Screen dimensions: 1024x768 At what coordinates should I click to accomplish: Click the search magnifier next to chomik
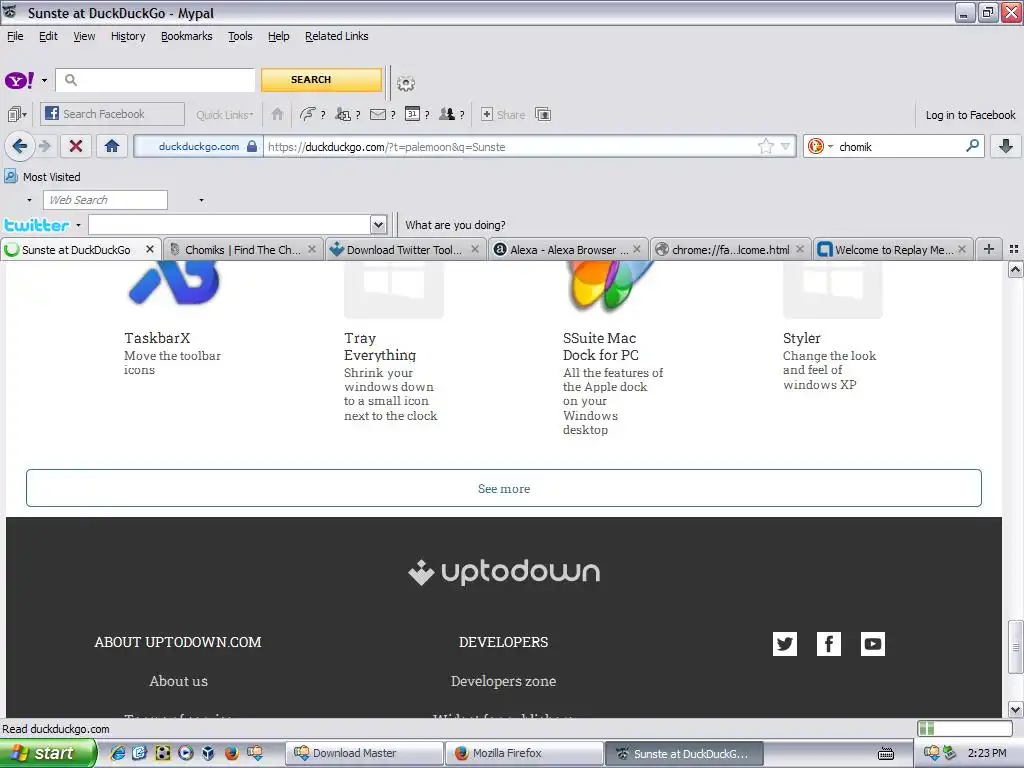[x=972, y=146]
